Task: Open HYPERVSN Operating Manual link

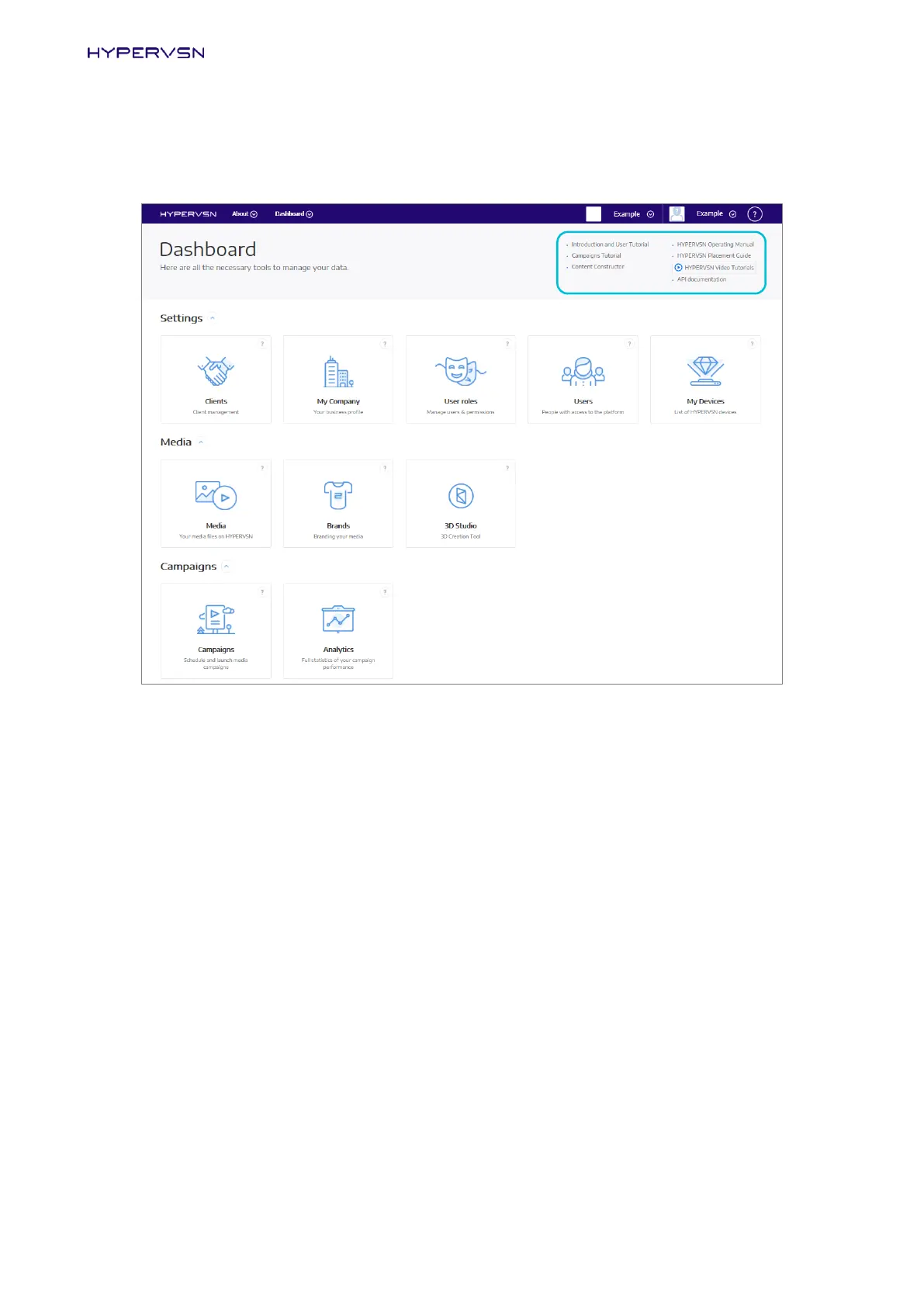Action: [x=715, y=244]
